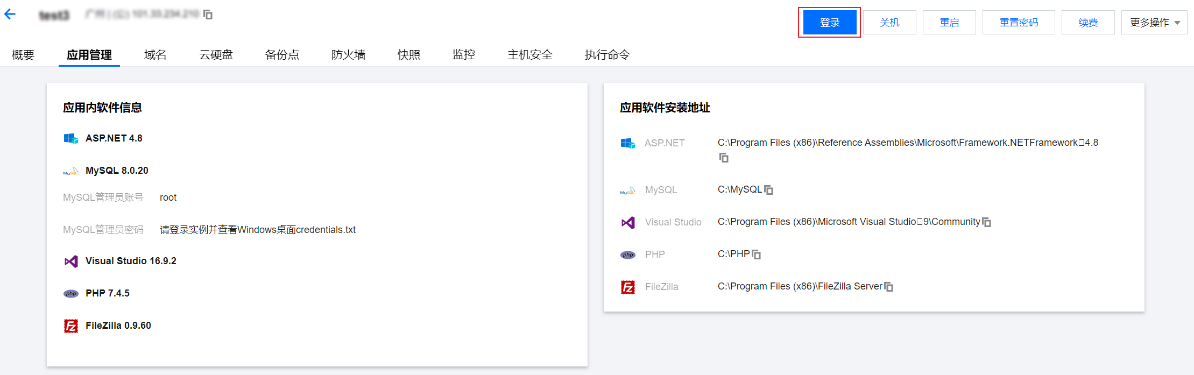The image size is (1194, 375).
Task: Click the blue 登录 button
Action: click(829, 23)
